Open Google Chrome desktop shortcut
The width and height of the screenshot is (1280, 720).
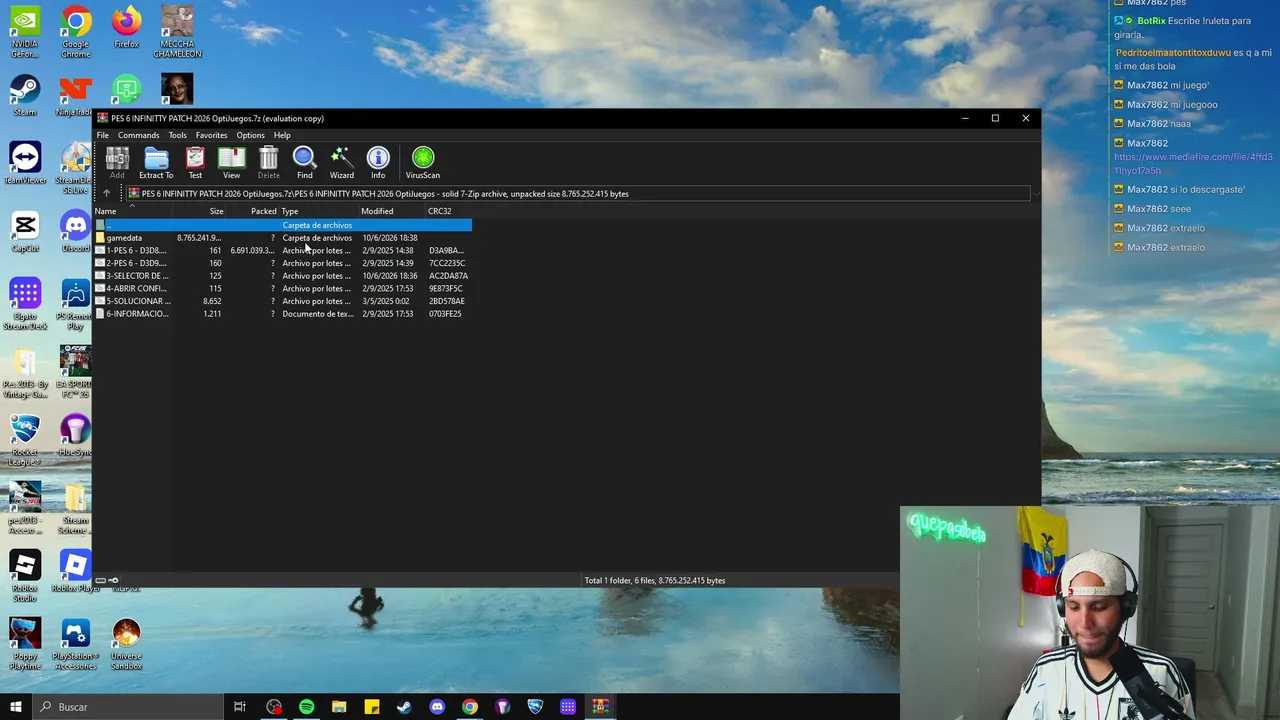click(x=75, y=32)
